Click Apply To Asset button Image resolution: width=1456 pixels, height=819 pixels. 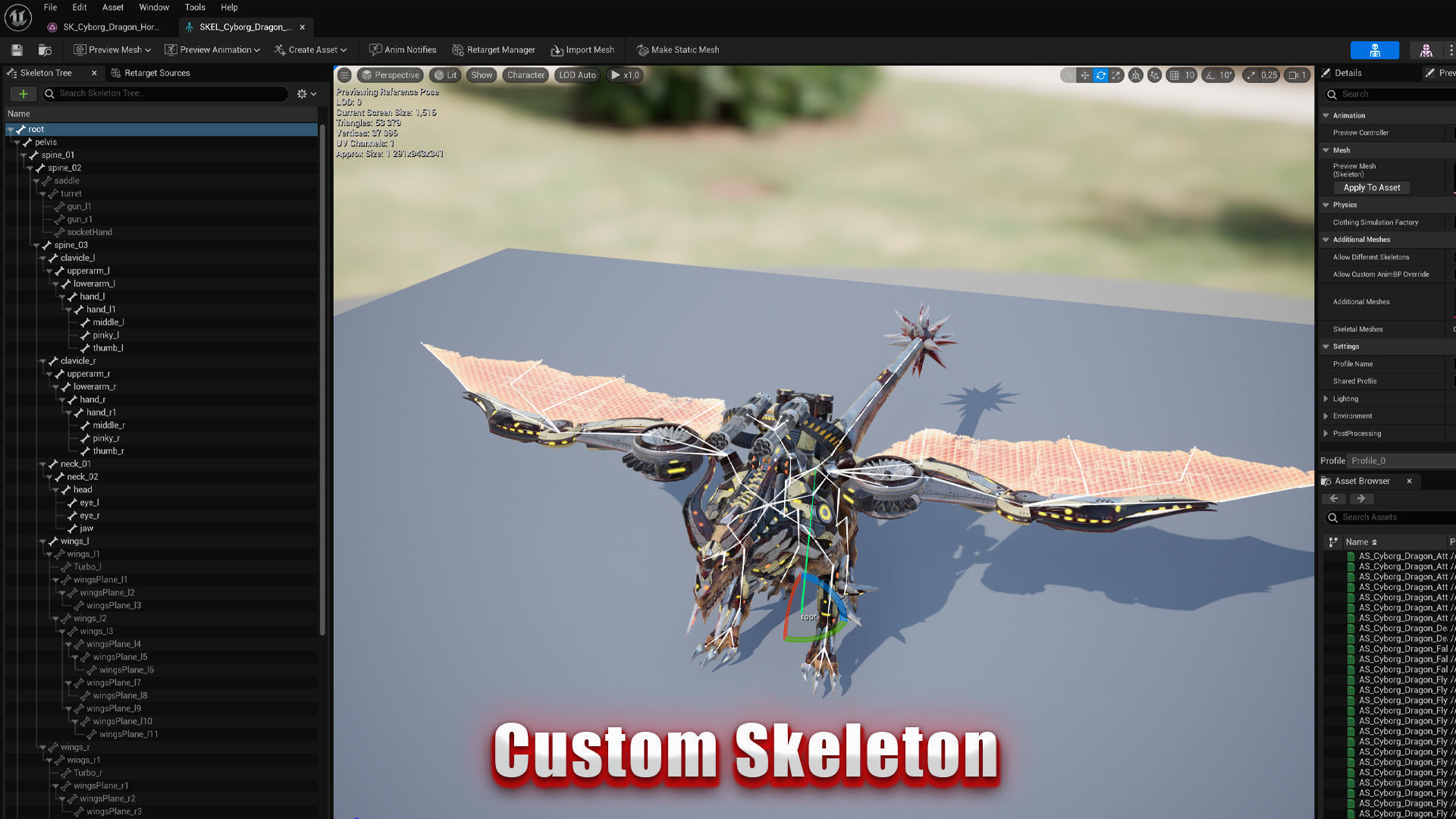coord(1371,188)
